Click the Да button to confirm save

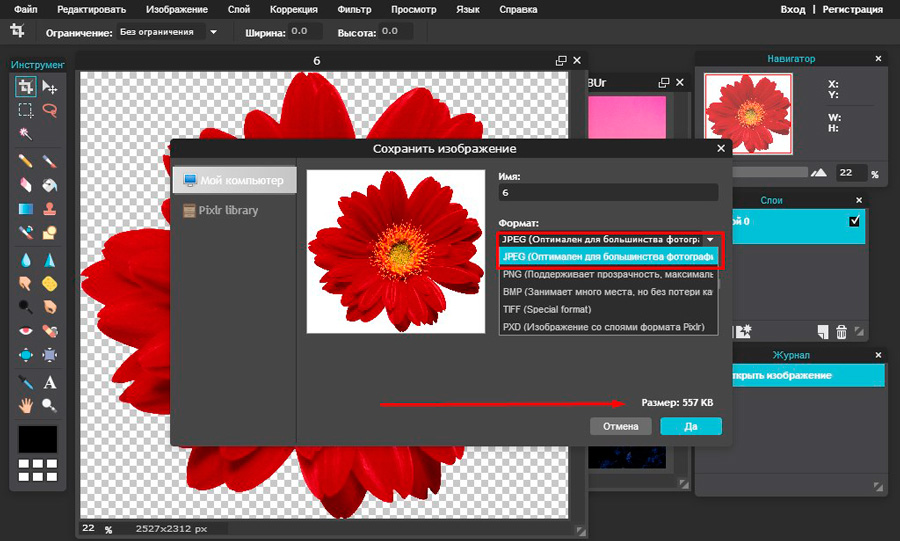[690, 426]
